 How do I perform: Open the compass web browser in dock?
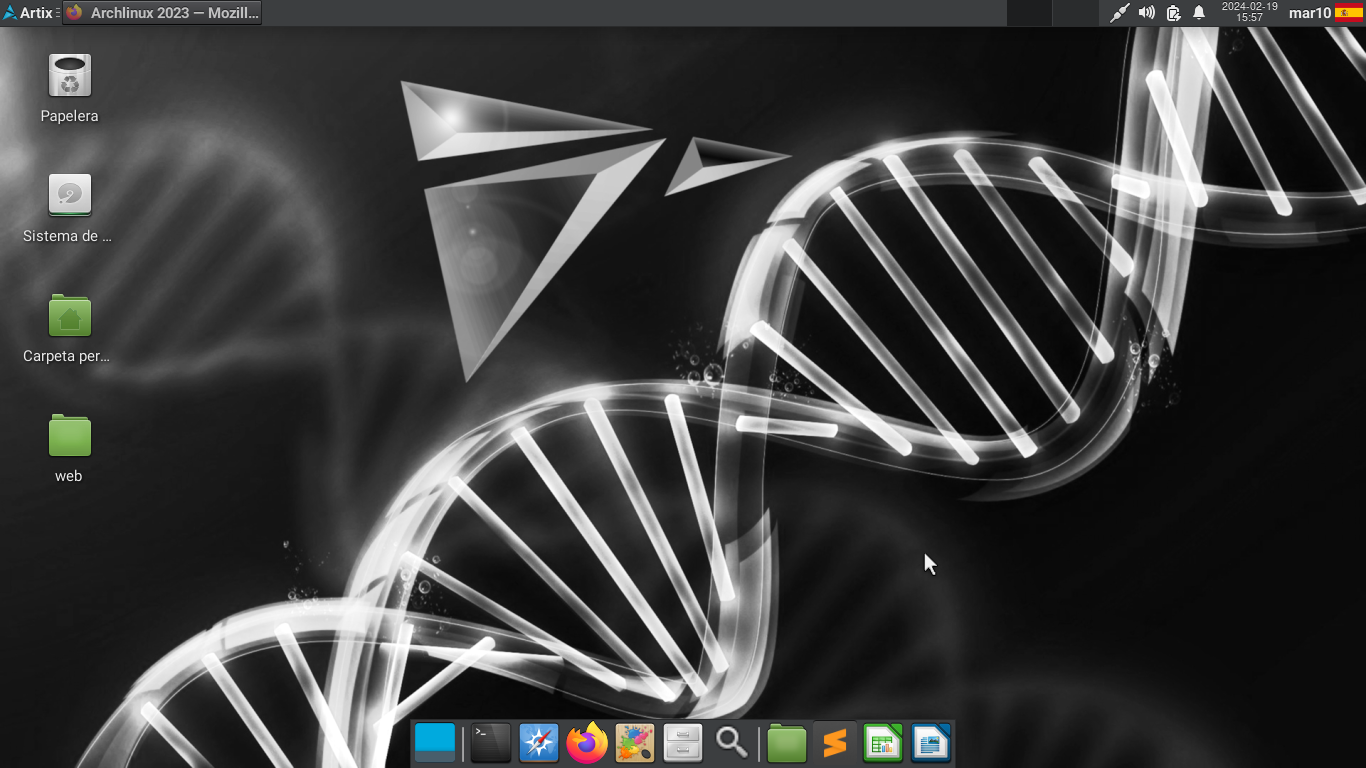pyautogui.click(x=538, y=744)
